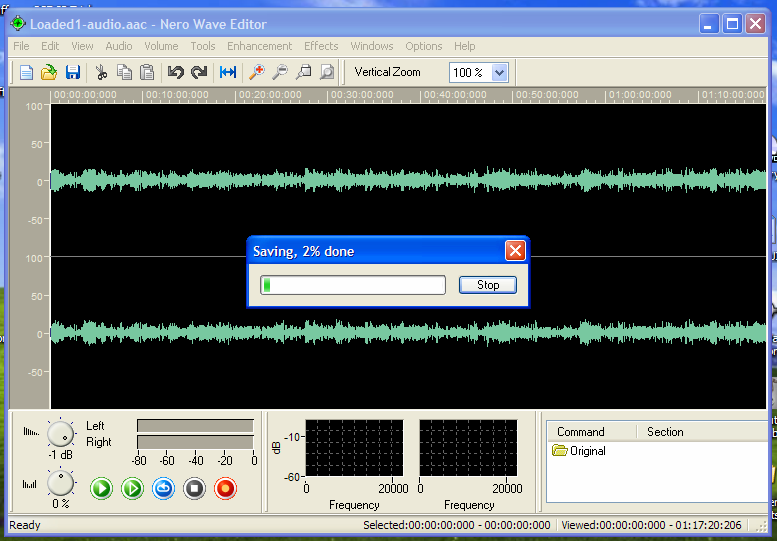The height and width of the screenshot is (541, 777).
Task: Click the Nero Wave Editor title icon
Action: pyautogui.click(x=18, y=23)
